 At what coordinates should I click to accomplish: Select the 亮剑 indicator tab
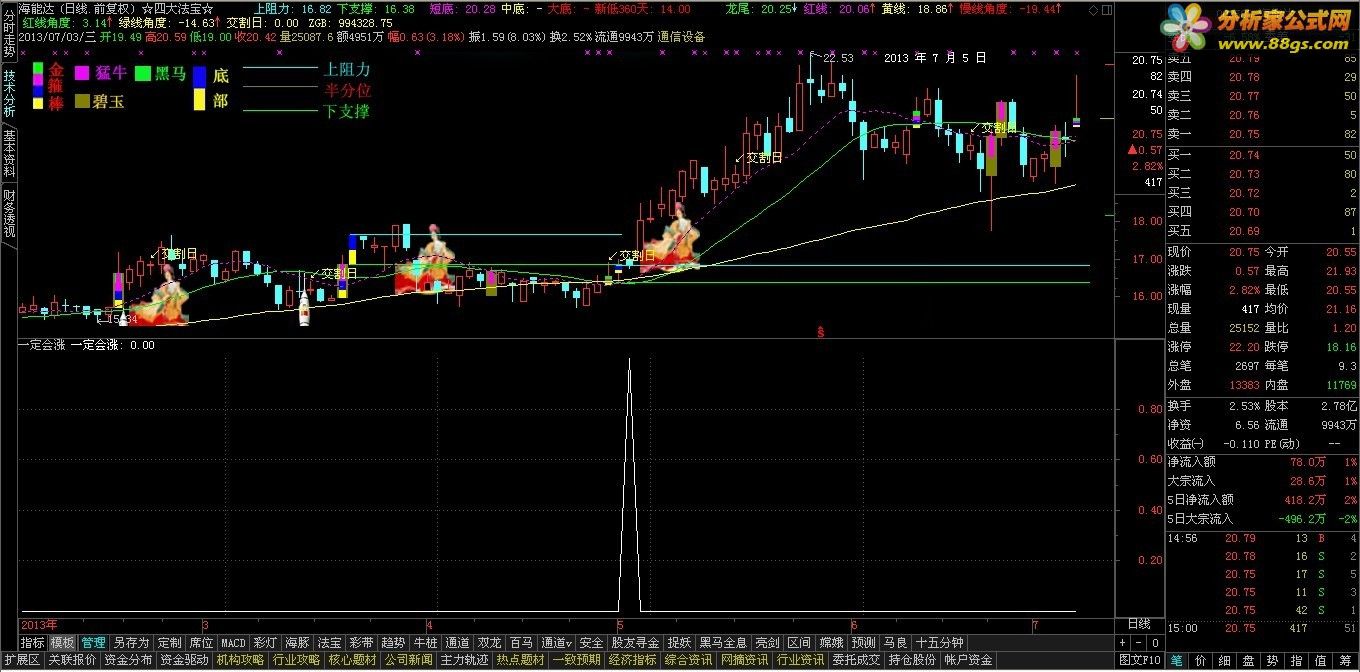pyautogui.click(x=767, y=642)
